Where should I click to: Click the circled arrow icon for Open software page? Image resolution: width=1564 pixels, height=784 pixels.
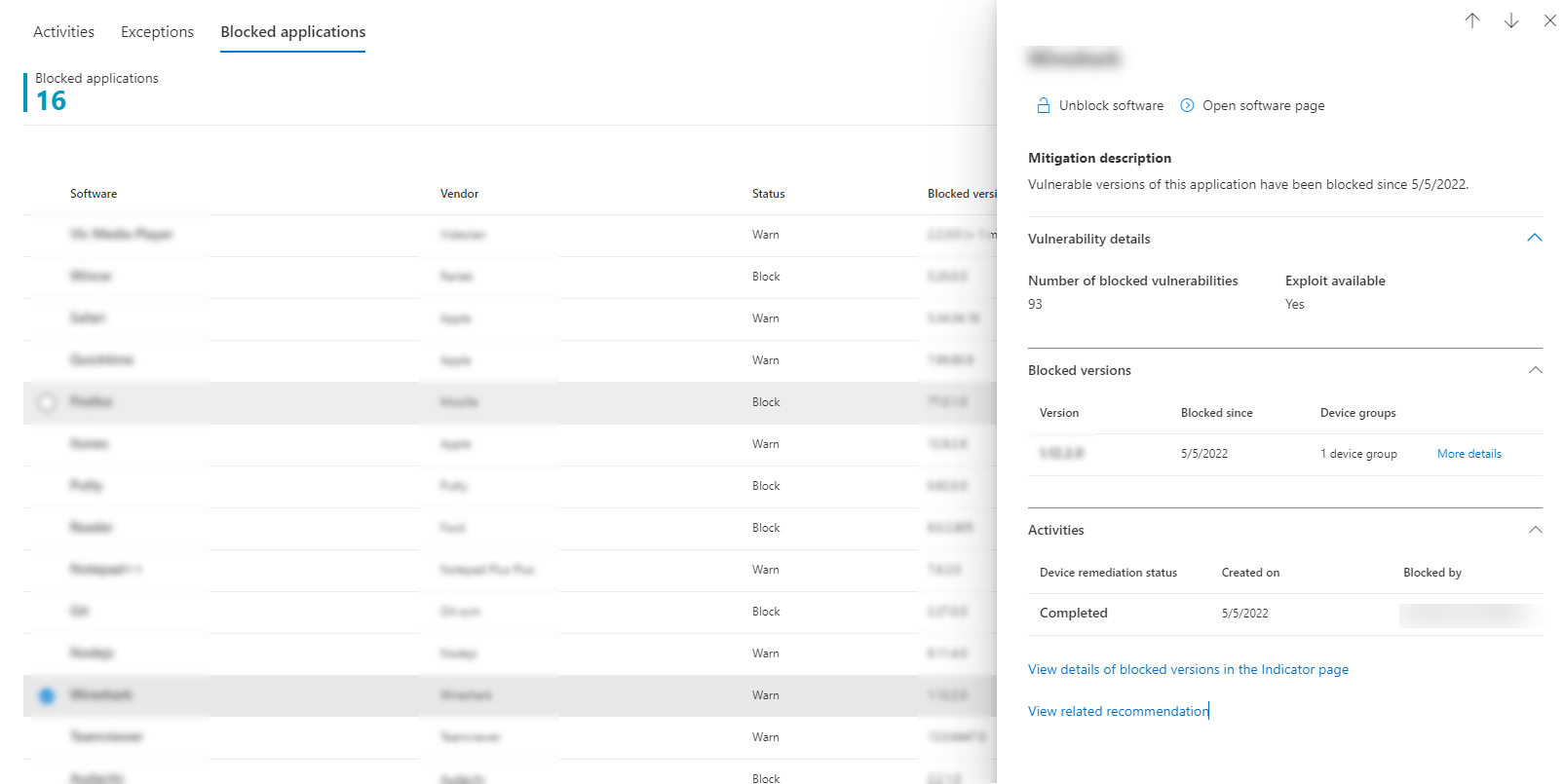tap(1187, 105)
